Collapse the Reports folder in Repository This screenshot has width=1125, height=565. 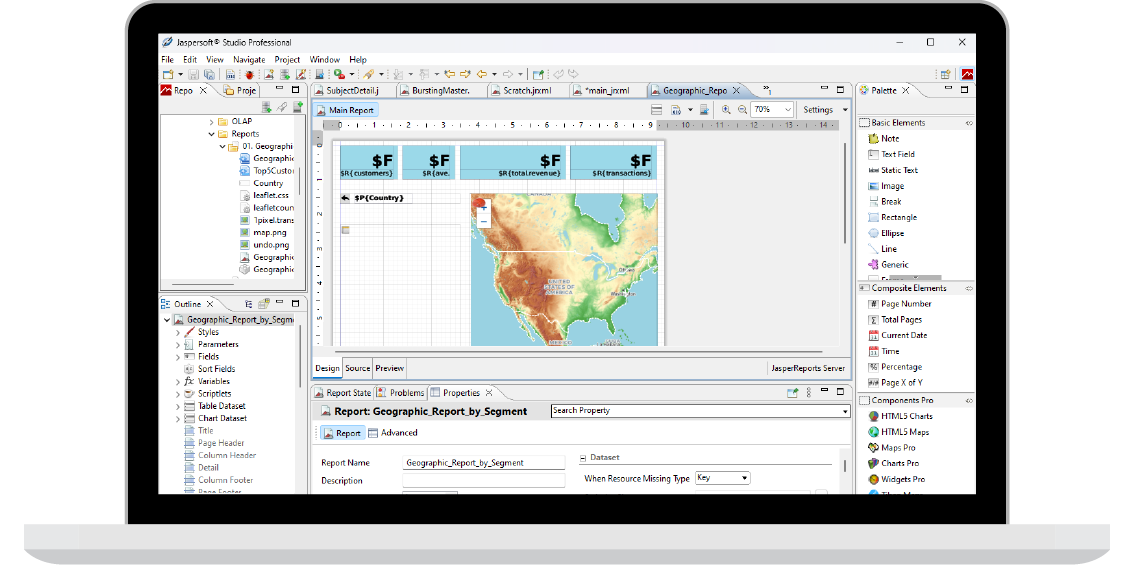coord(212,134)
